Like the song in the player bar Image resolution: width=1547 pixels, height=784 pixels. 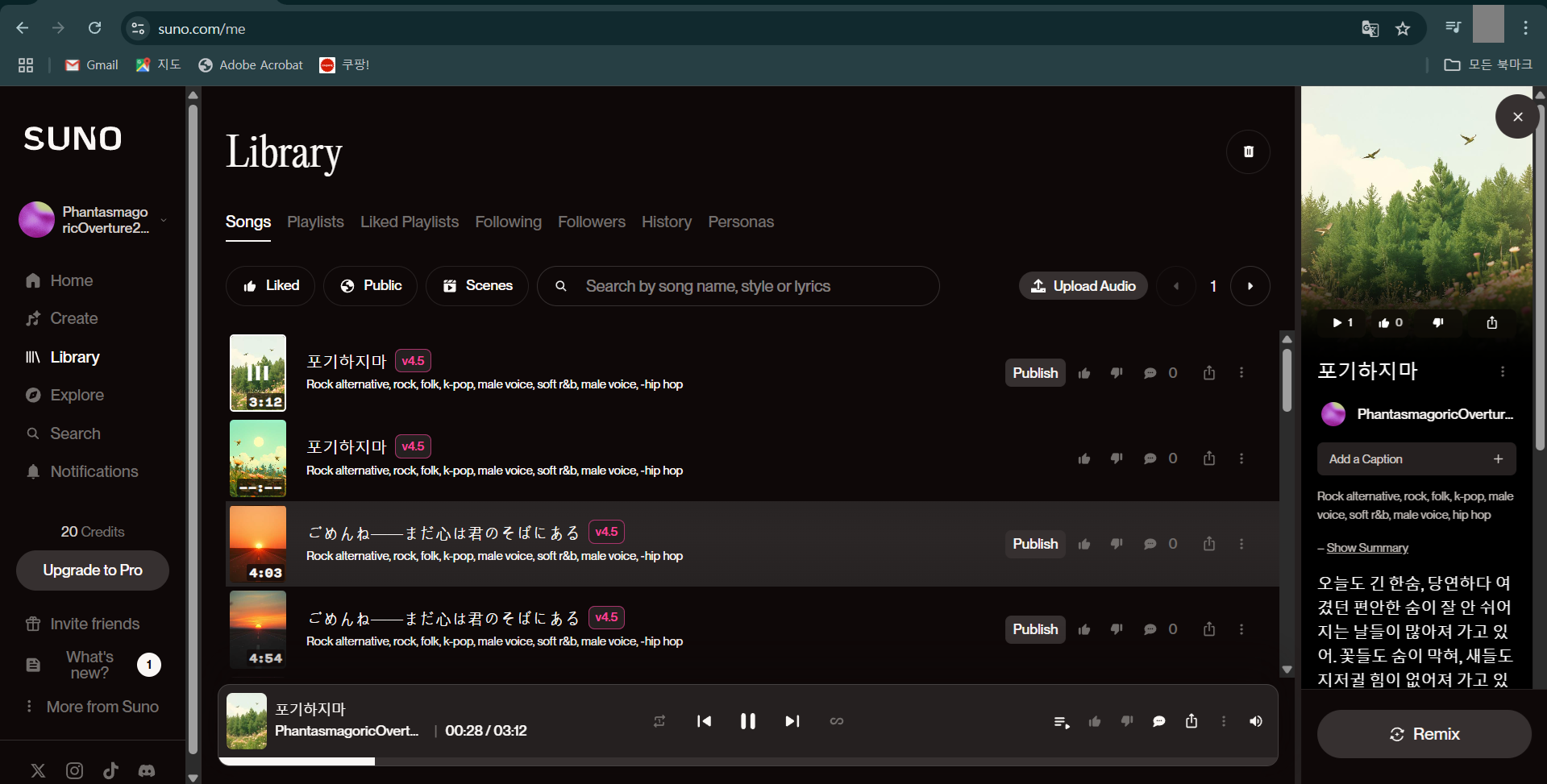click(x=1095, y=722)
